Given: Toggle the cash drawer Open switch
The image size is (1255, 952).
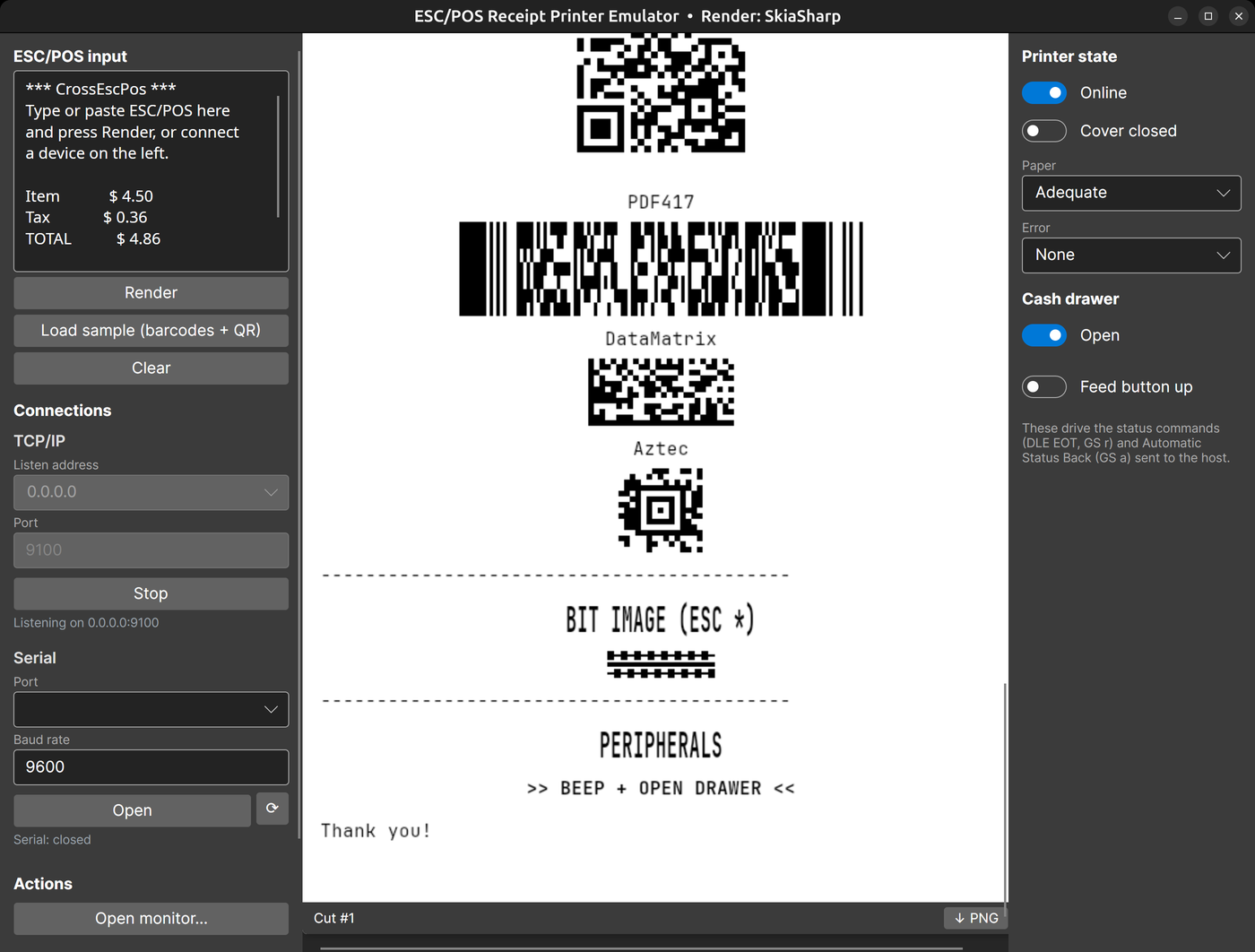Looking at the screenshot, I should (x=1044, y=335).
